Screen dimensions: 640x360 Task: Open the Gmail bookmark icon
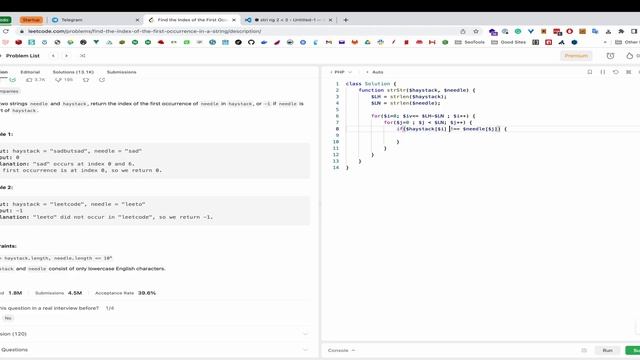coord(329,42)
